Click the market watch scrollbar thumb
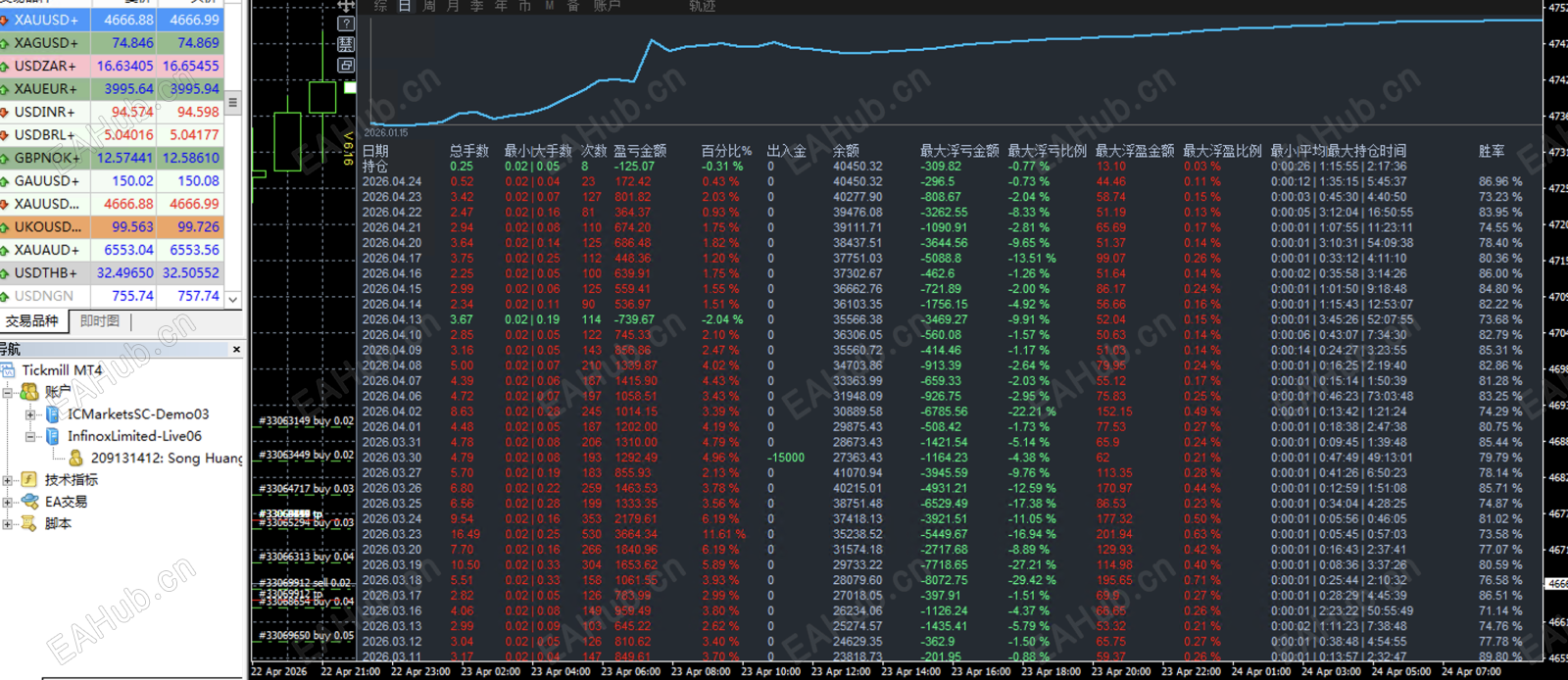 coord(233,102)
